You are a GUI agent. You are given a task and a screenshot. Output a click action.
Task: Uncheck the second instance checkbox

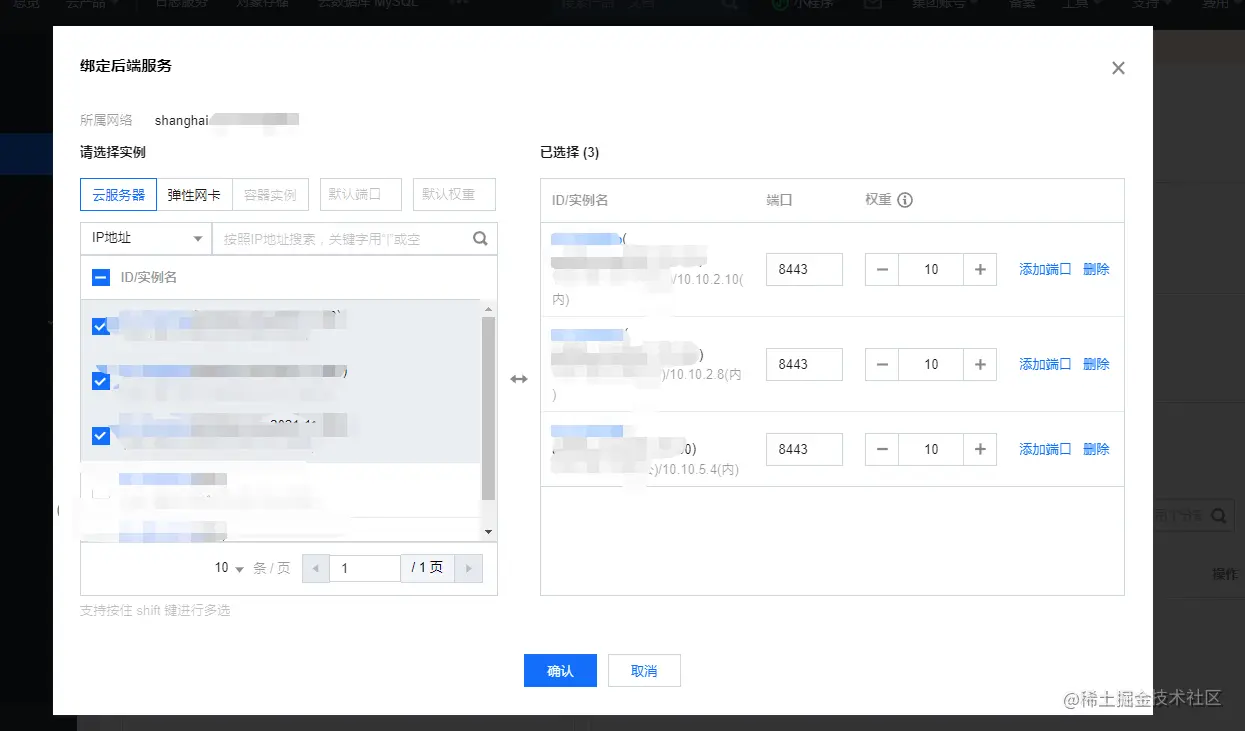coord(100,381)
